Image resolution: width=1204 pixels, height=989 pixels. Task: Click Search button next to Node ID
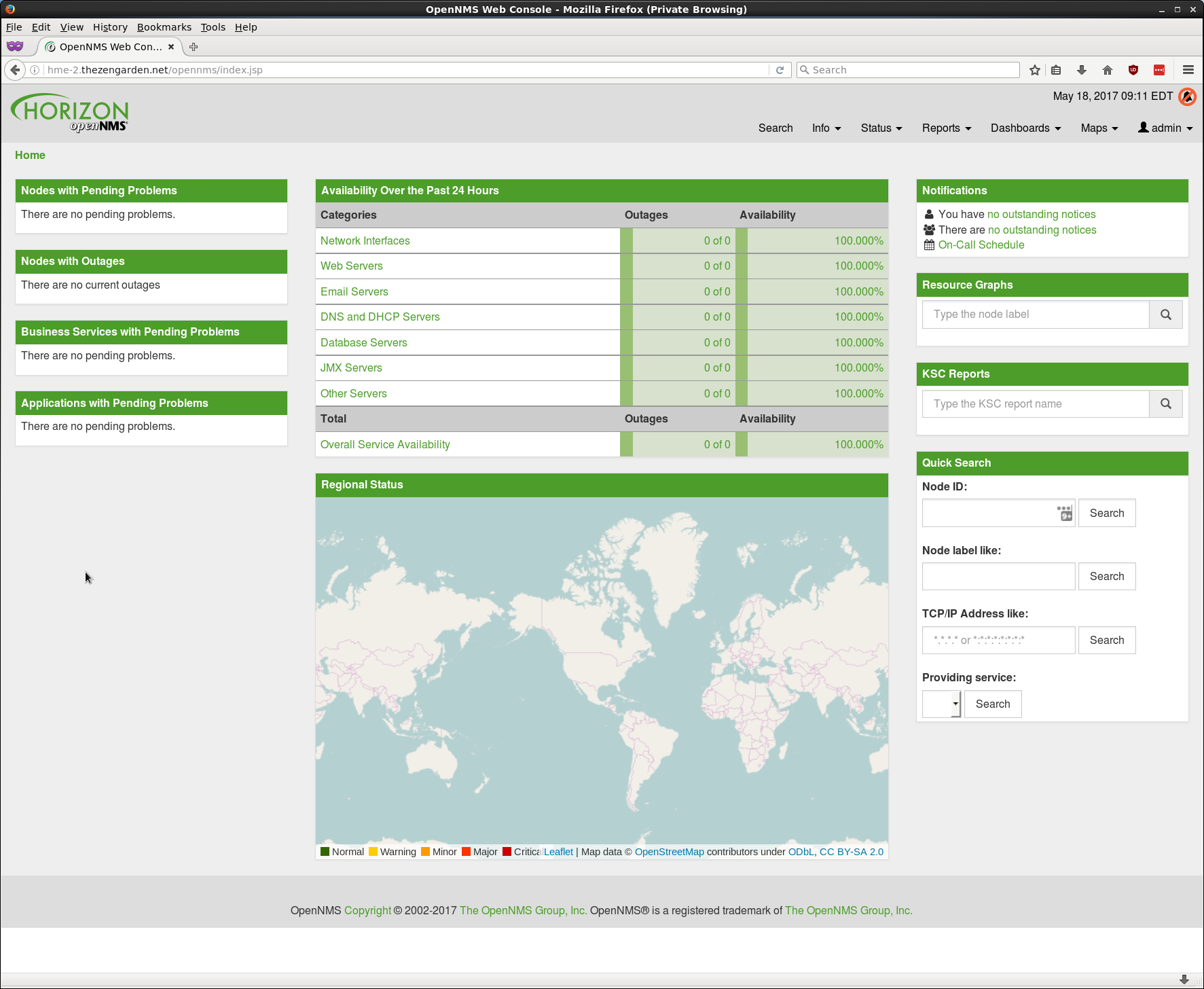coord(1107,513)
